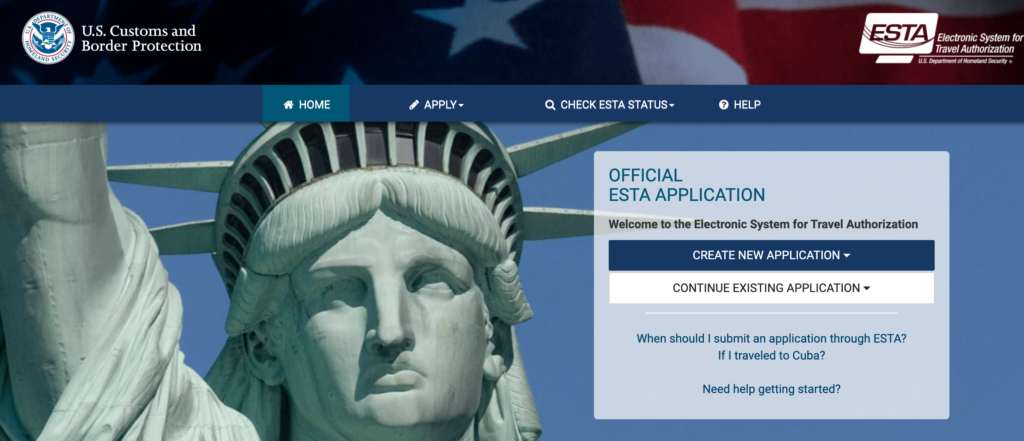Screen dimensions: 1024x441
Task: Choose the CONTINUE EXISTING APPLICATION button
Action: [x=771, y=288]
